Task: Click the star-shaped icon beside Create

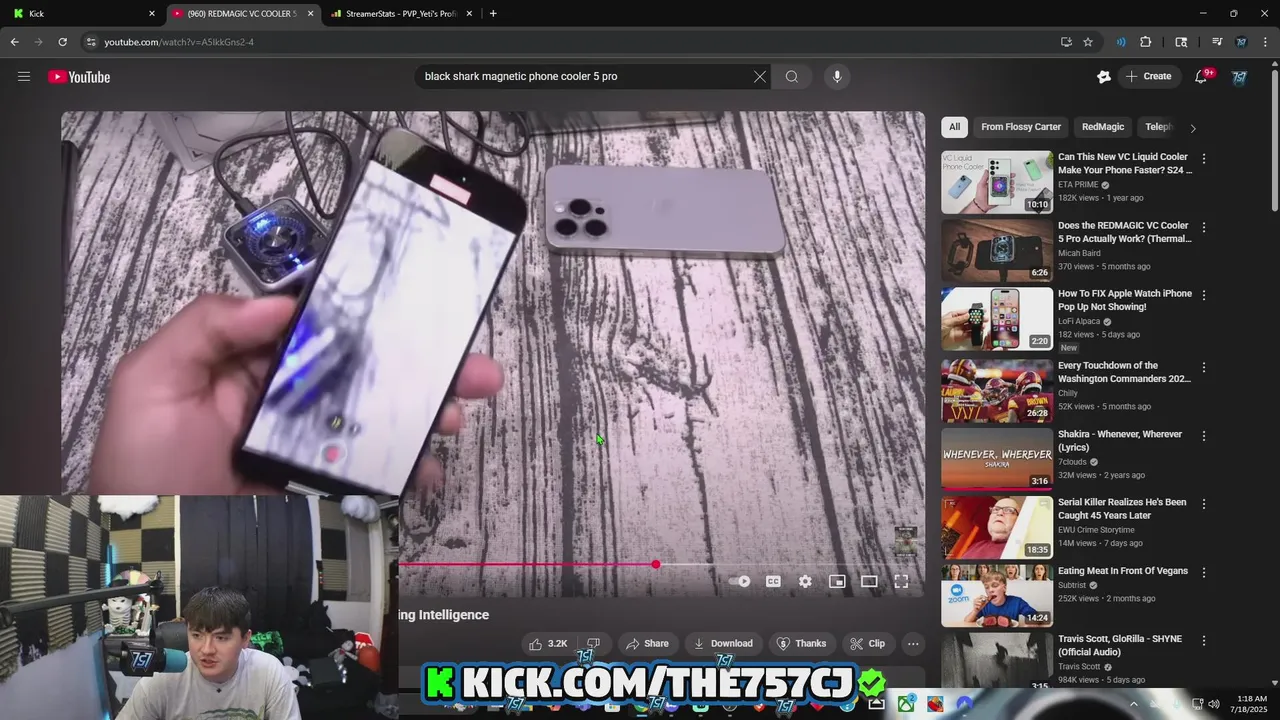Action: [x=1104, y=77]
